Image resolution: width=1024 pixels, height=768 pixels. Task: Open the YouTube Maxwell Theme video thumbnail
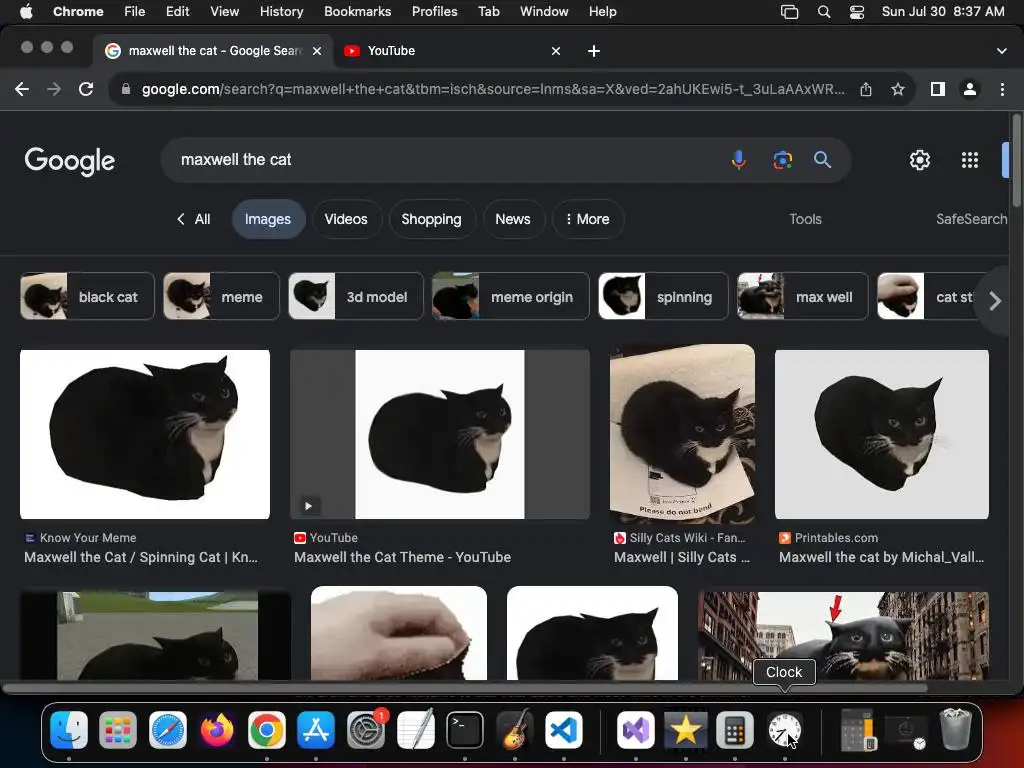point(440,434)
